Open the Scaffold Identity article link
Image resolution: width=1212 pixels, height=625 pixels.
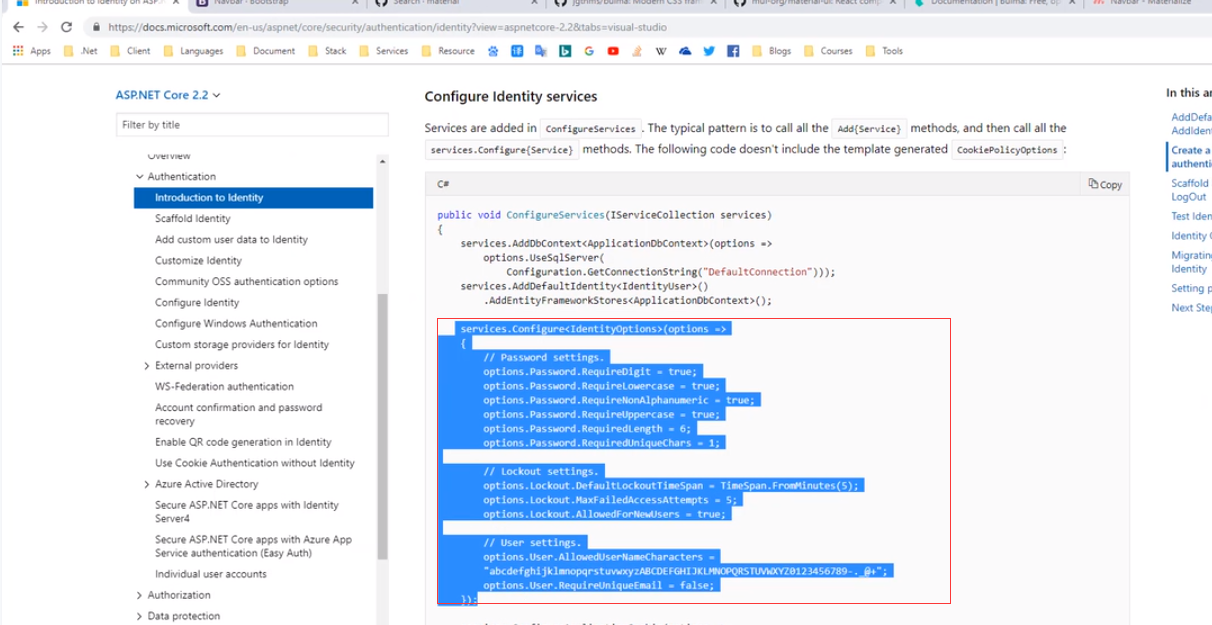click(x=193, y=219)
